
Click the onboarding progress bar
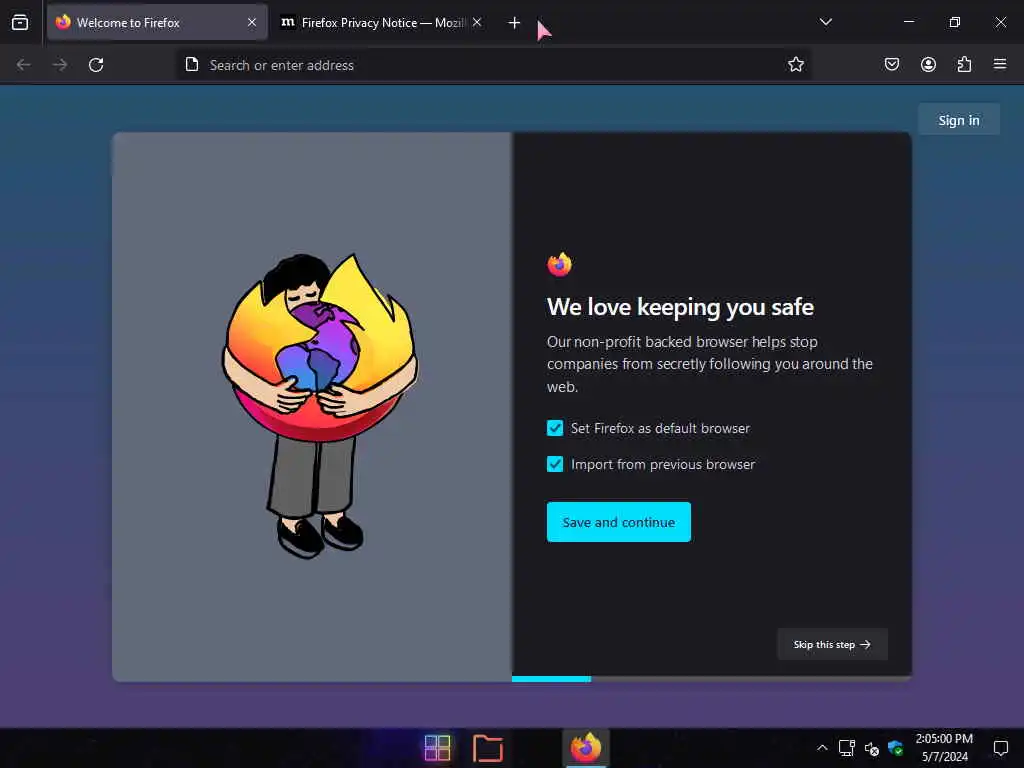pyautogui.click(x=712, y=679)
